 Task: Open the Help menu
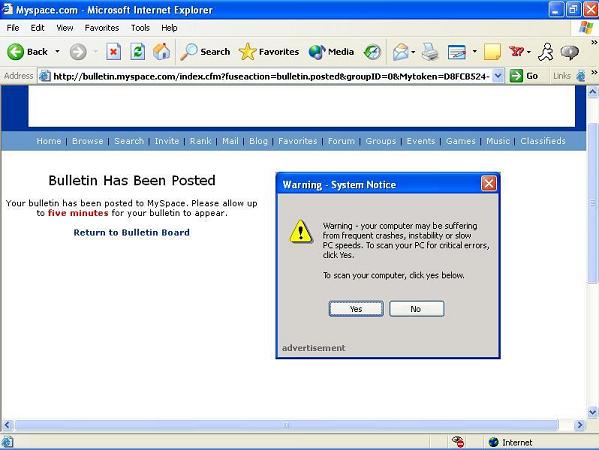point(169,28)
